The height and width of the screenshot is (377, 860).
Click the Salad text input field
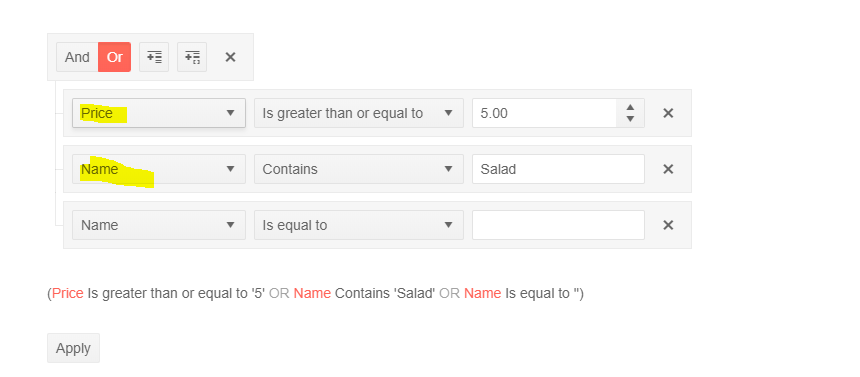point(558,169)
